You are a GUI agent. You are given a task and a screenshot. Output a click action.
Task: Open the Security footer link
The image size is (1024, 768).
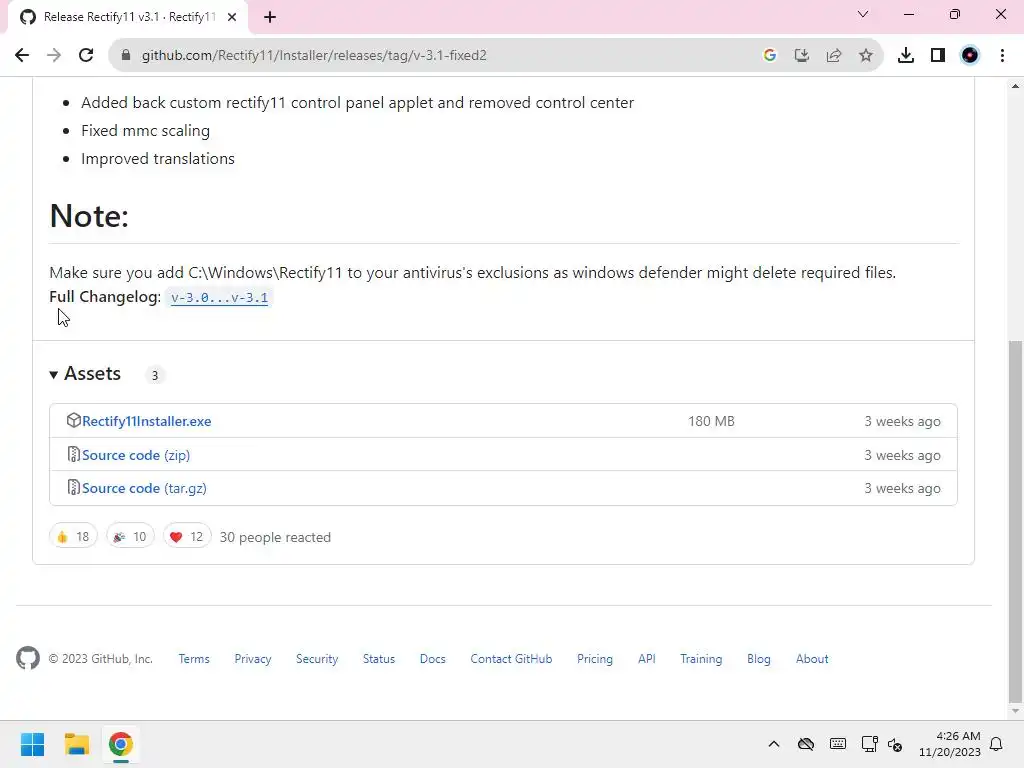click(317, 659)
